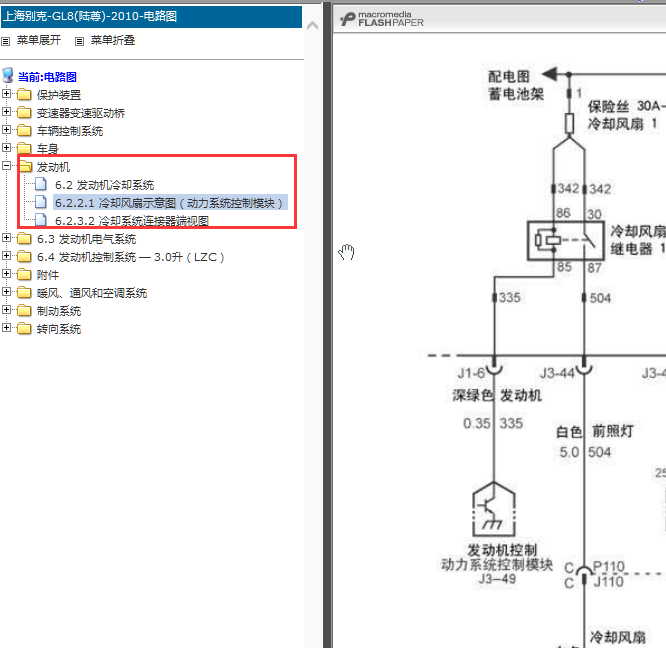This screenshot has width=666, height=648.
Task: Click the 6.3 发动机电气系统 folder icon
Action: click(x=24, y=239)
